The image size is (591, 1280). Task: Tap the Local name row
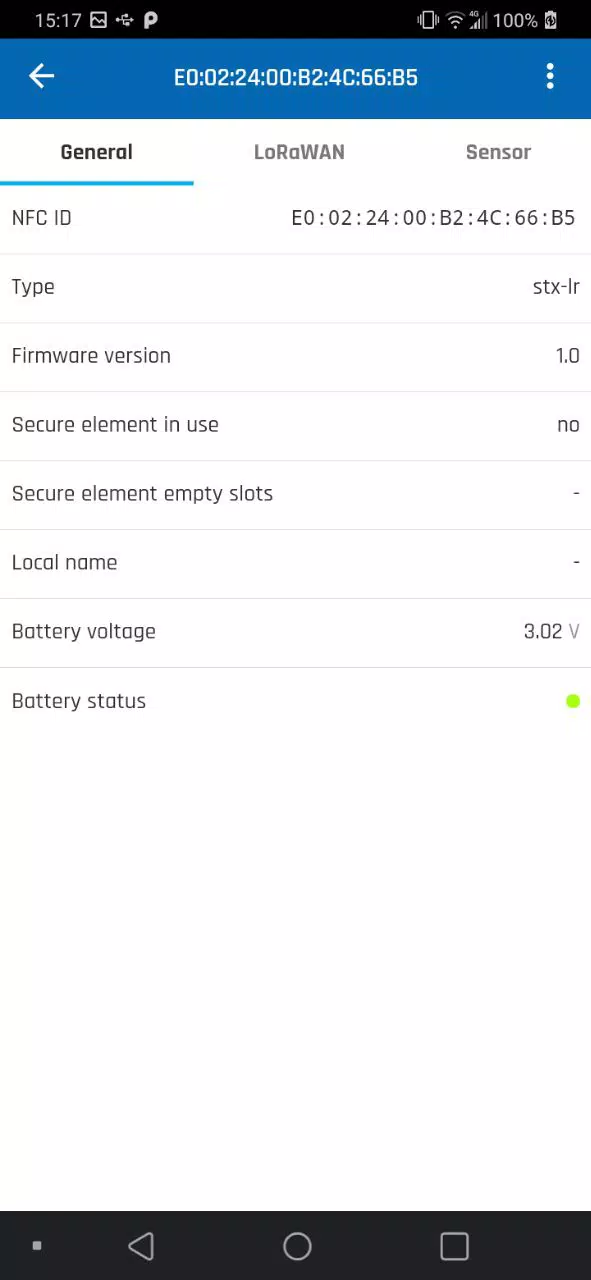(x=295, y=563)
